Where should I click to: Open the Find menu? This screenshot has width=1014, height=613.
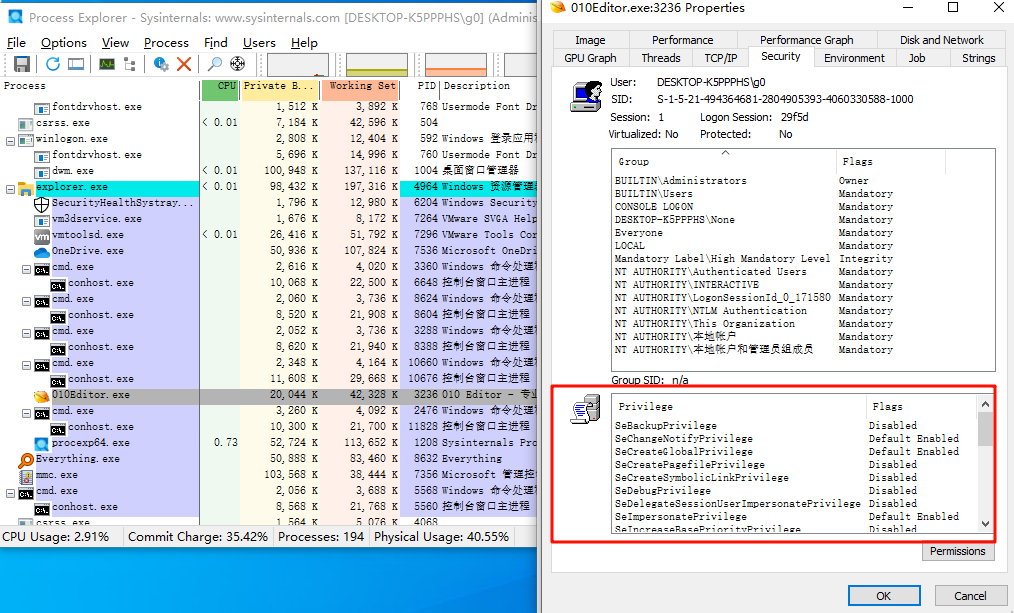click(215, 43)
